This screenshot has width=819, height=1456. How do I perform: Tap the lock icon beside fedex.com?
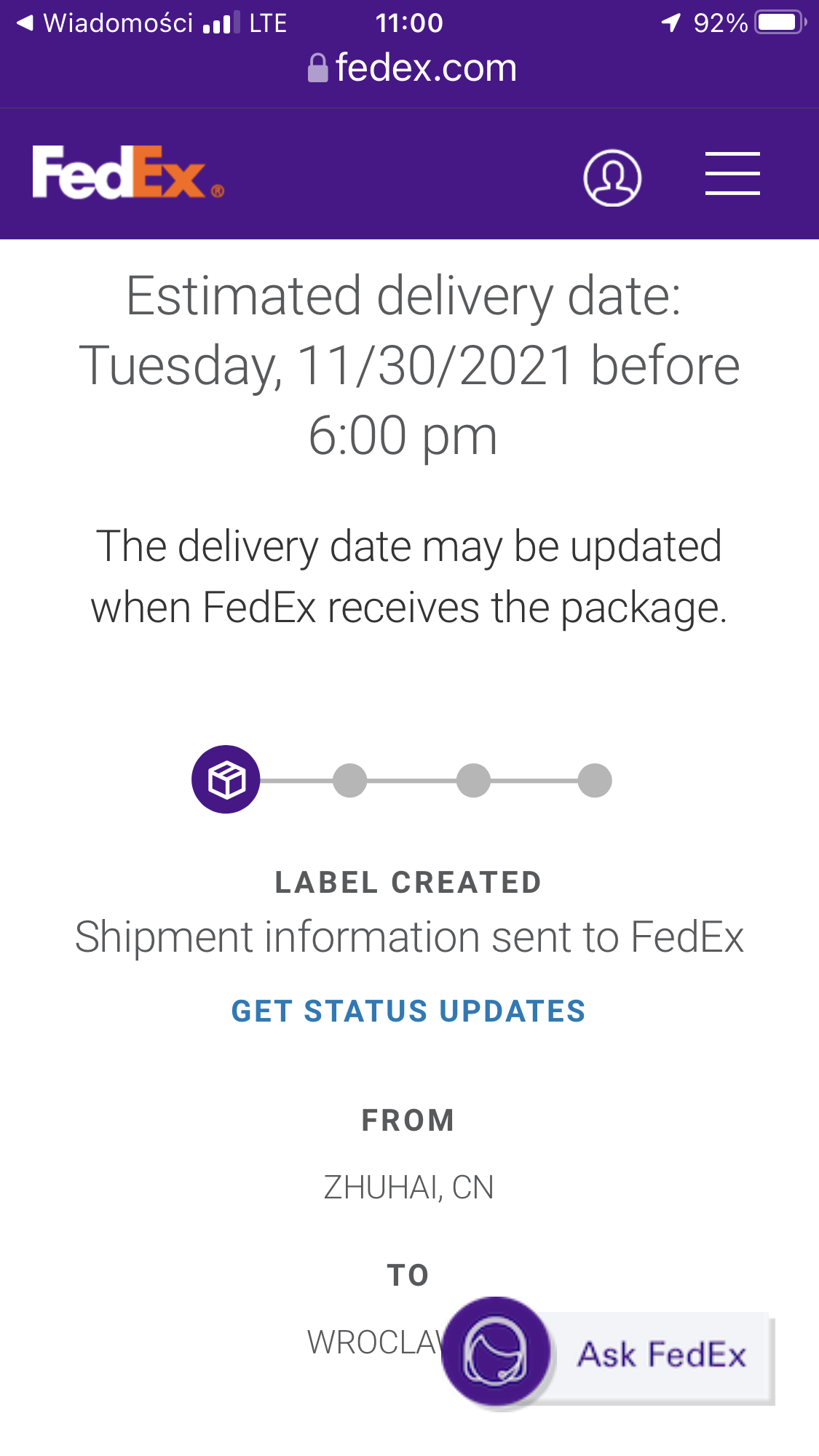tap(317, 69)
